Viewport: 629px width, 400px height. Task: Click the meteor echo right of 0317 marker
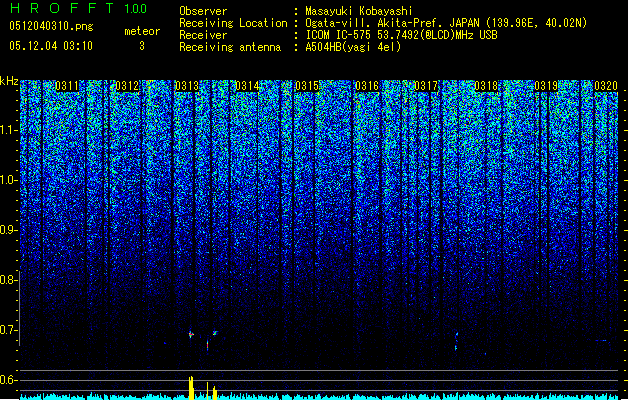coord(456,341)
